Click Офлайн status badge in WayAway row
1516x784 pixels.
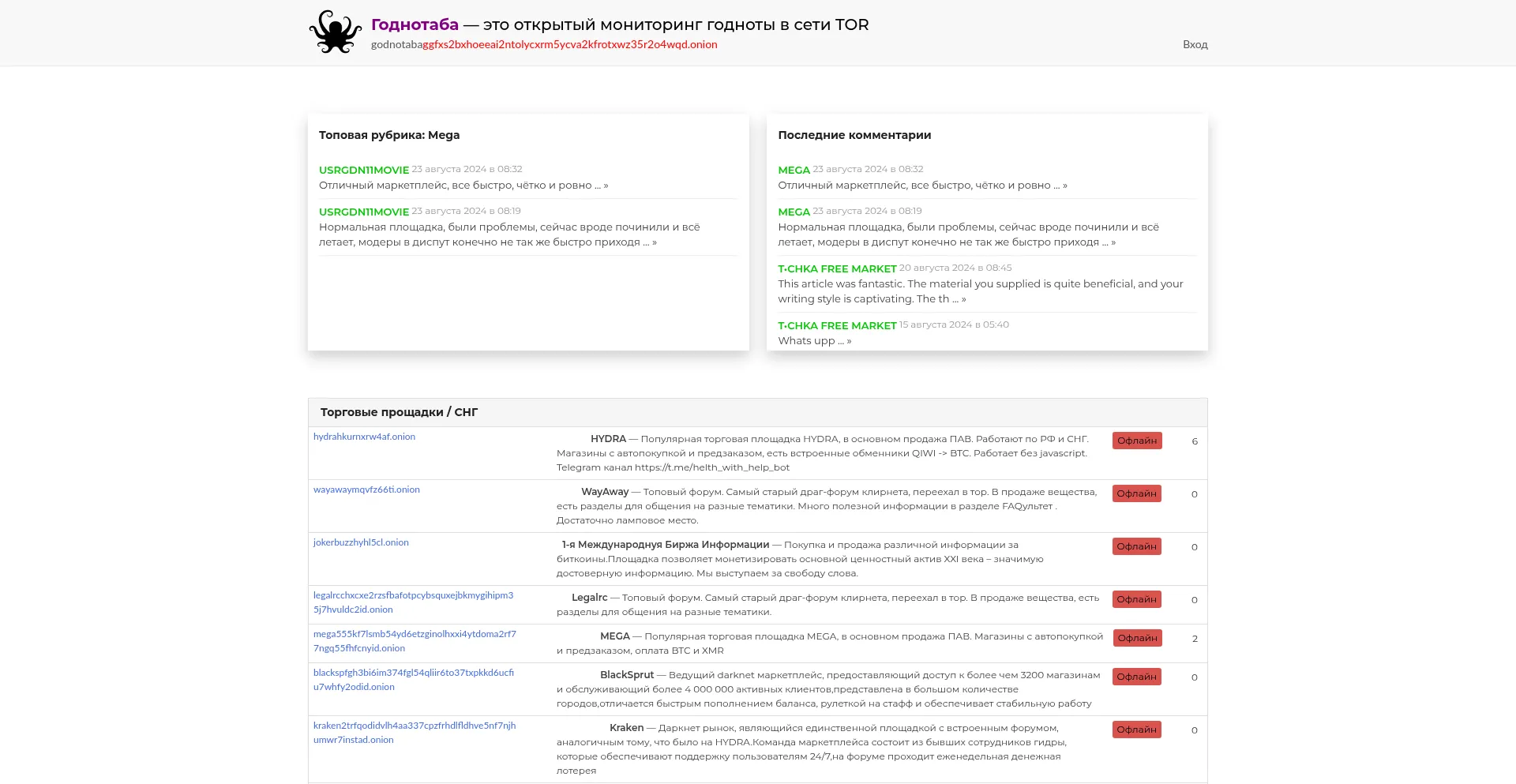(x=1137, y=493)
